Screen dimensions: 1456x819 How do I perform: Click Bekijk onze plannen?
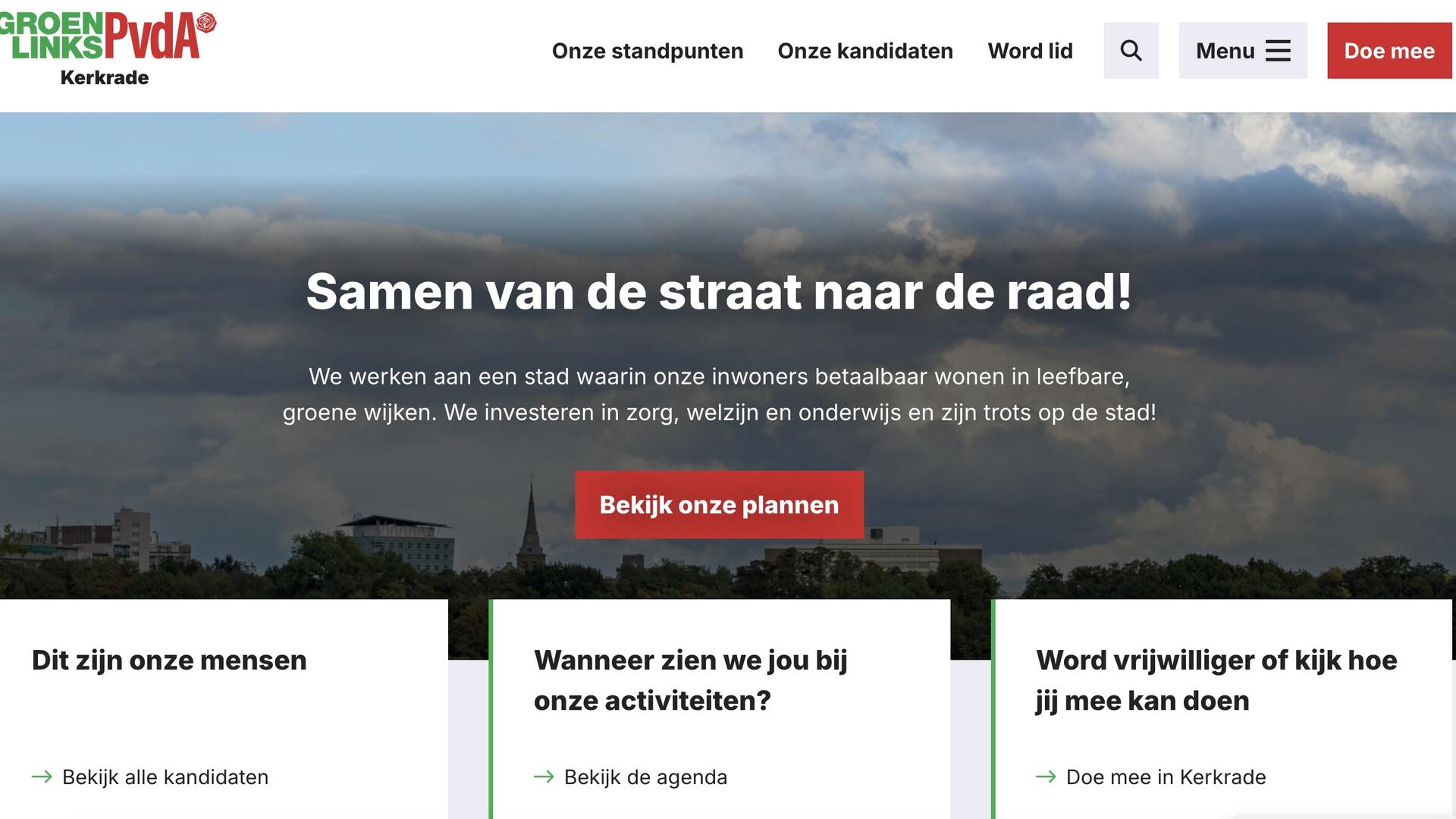point(719,504)
